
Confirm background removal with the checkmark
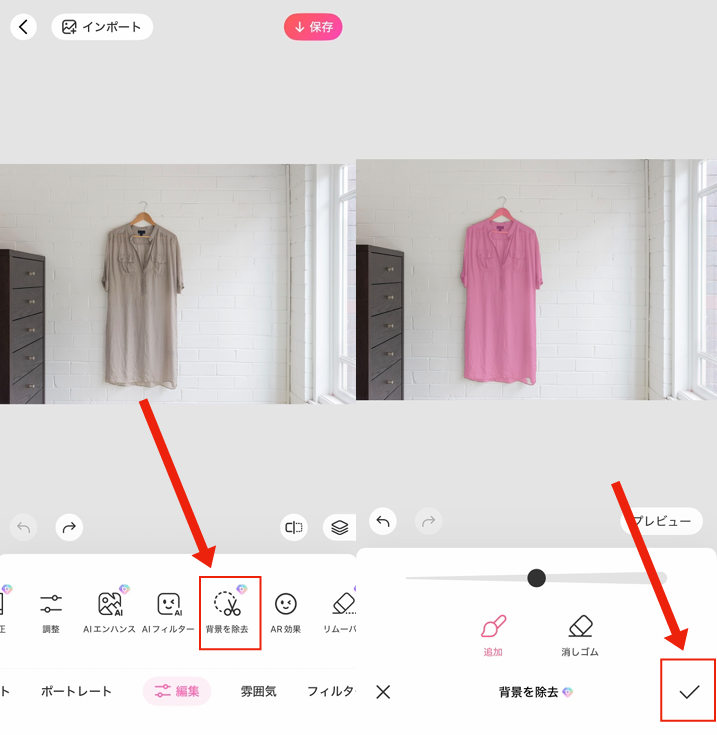[689, 691]
